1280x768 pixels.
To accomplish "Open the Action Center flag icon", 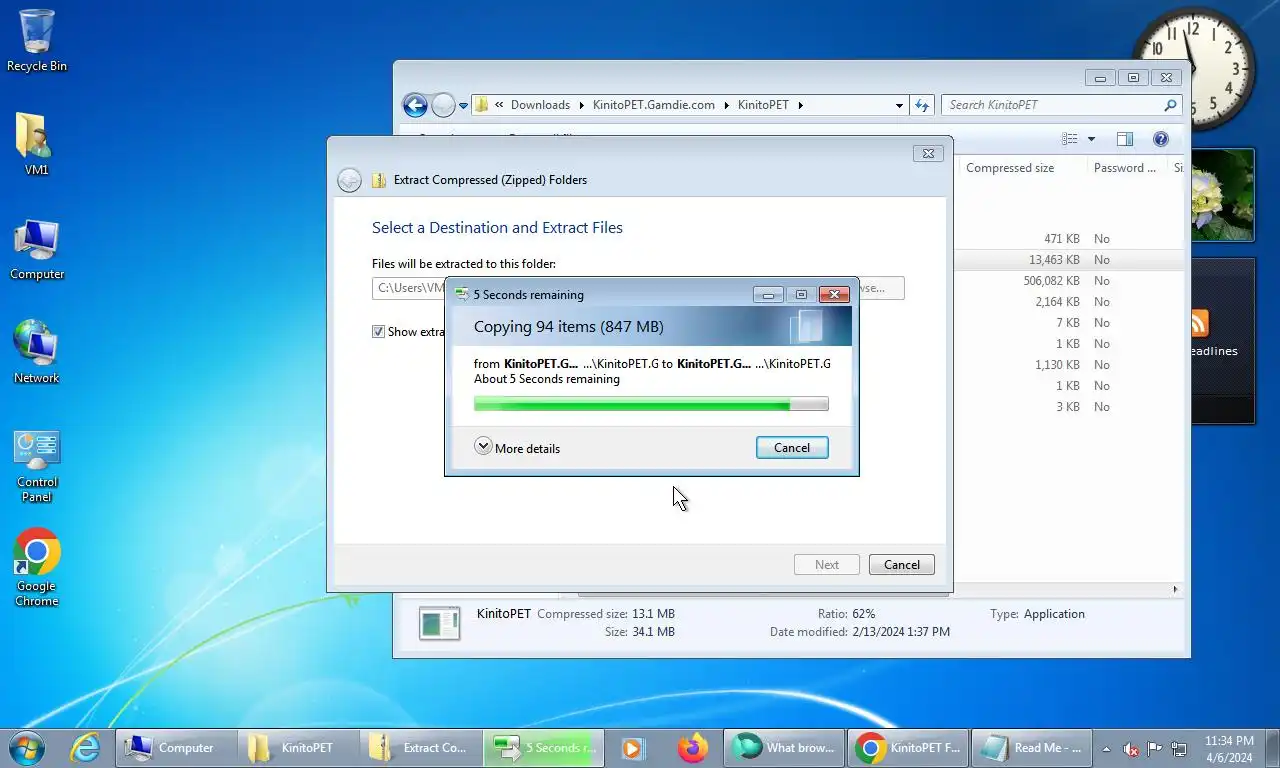I will [1155, 748].
